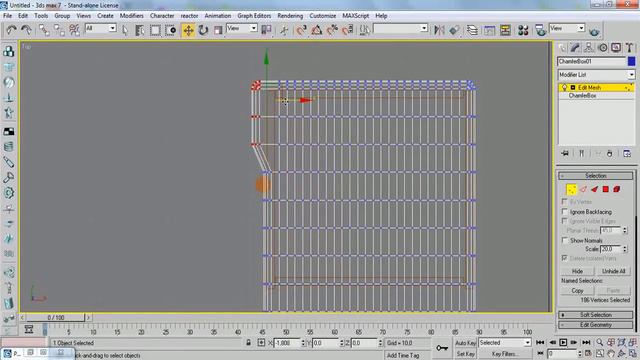Click the object color blue swatch

point(631,61)
